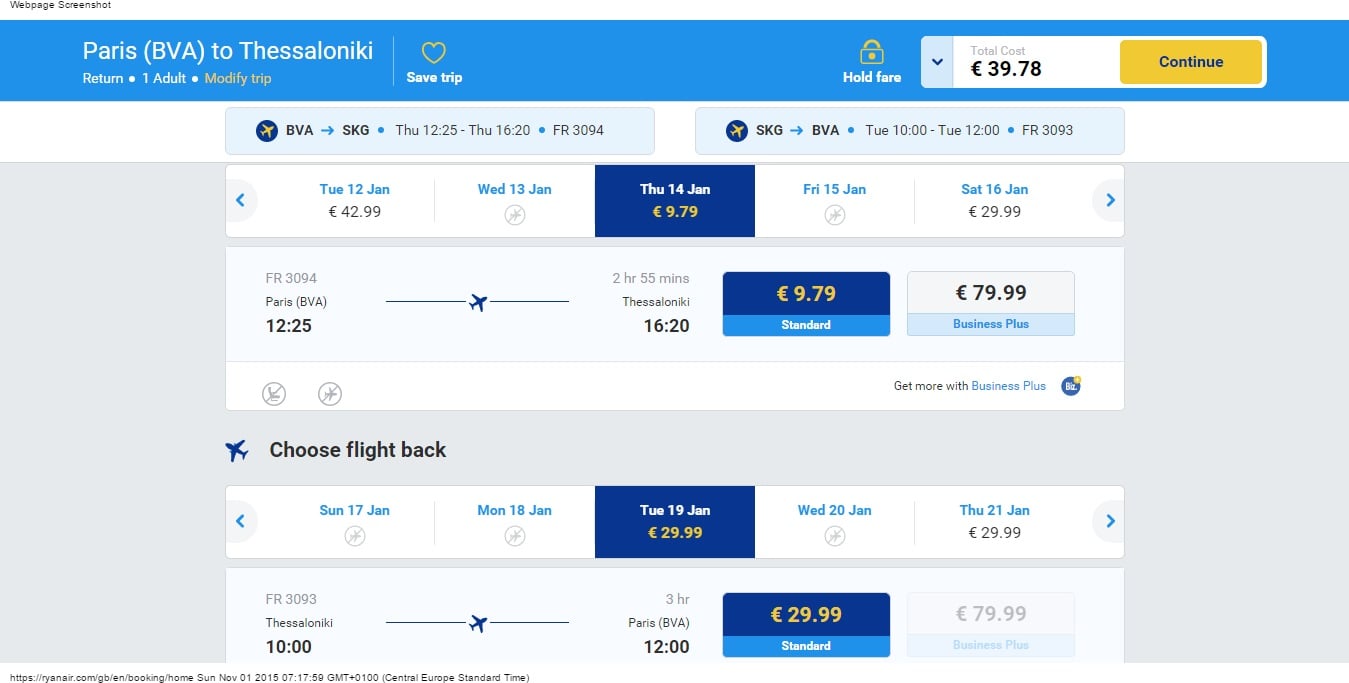
Task: Click the heart Save trip icon
Action: (433, 53)
